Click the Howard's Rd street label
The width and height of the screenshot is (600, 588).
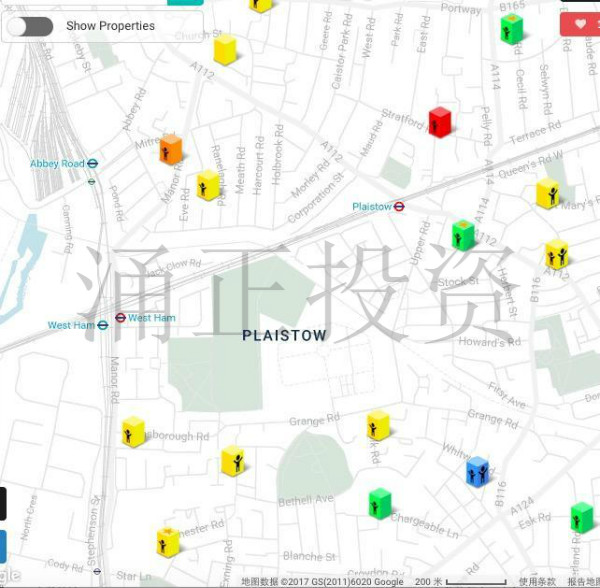490,342
